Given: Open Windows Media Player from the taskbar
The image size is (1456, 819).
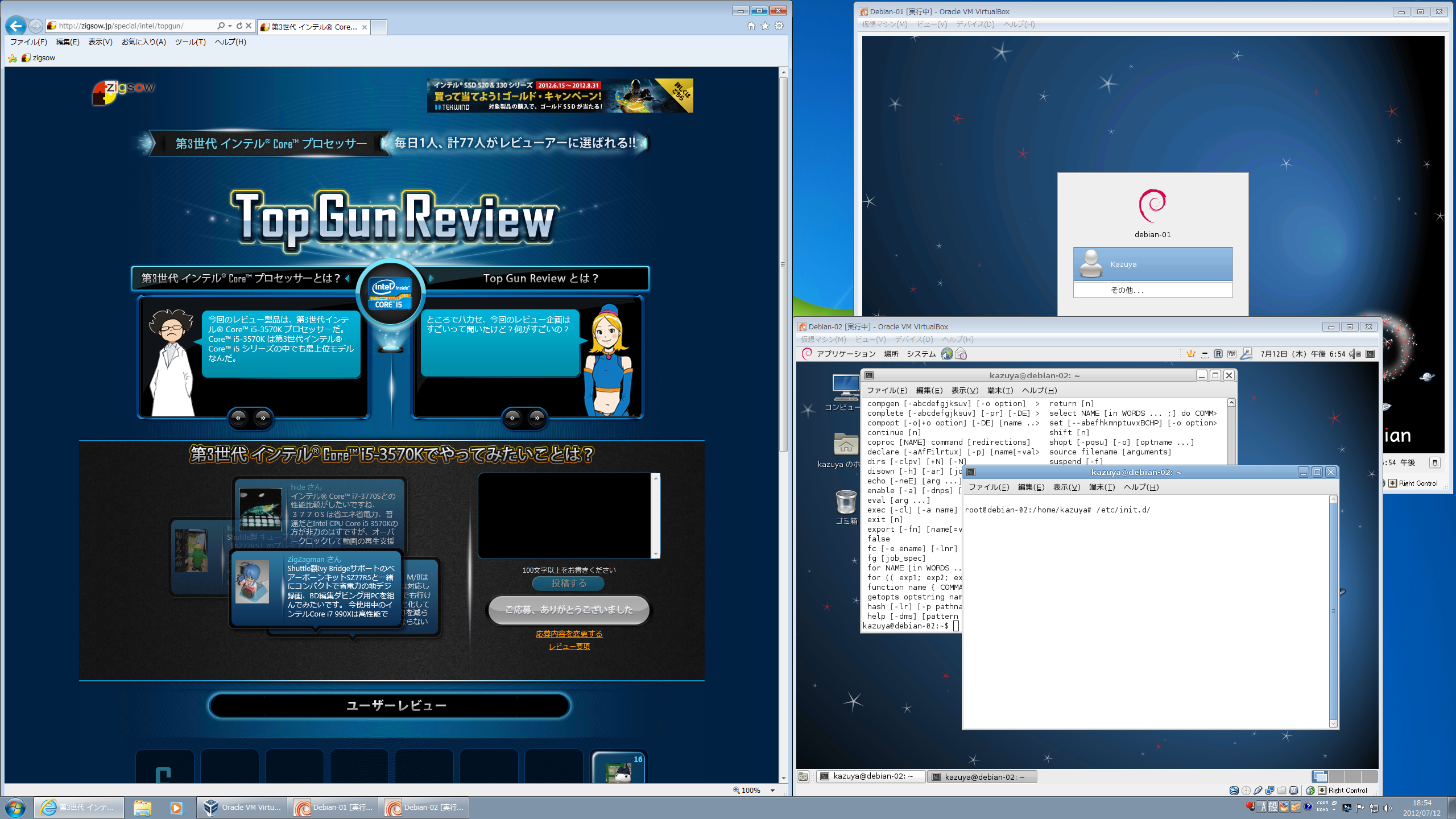Looking at the screenshot, I should click(x=176, y=808).
